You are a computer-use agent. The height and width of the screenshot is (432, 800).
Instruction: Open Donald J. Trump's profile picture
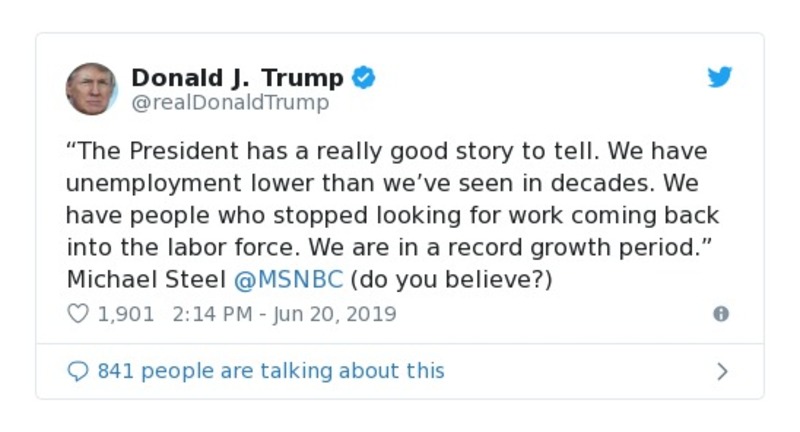point(92,88)
